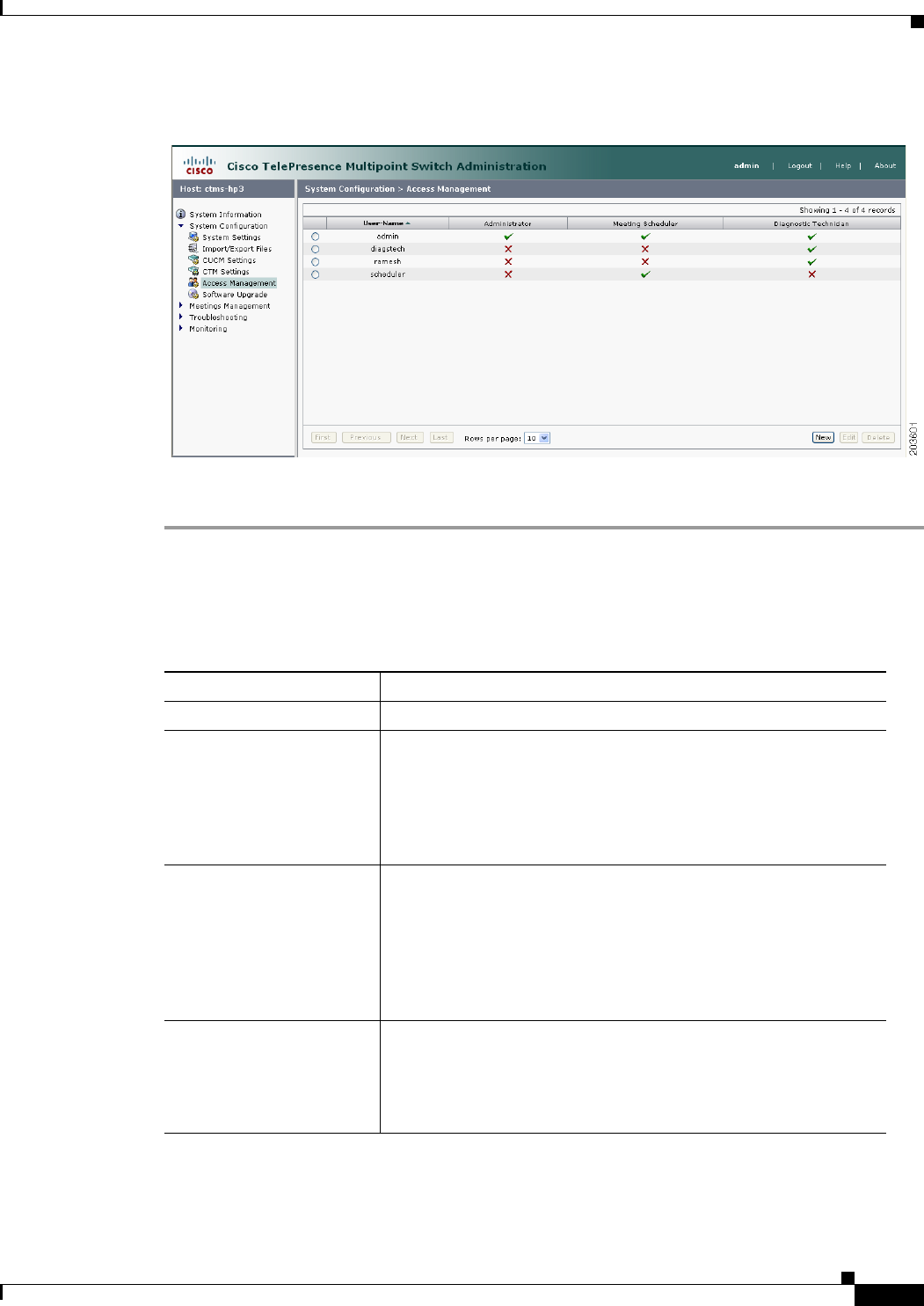Screen dimensions: 924x1306
Task: Expand the Troubleshooting tree node
Action: 181,317
